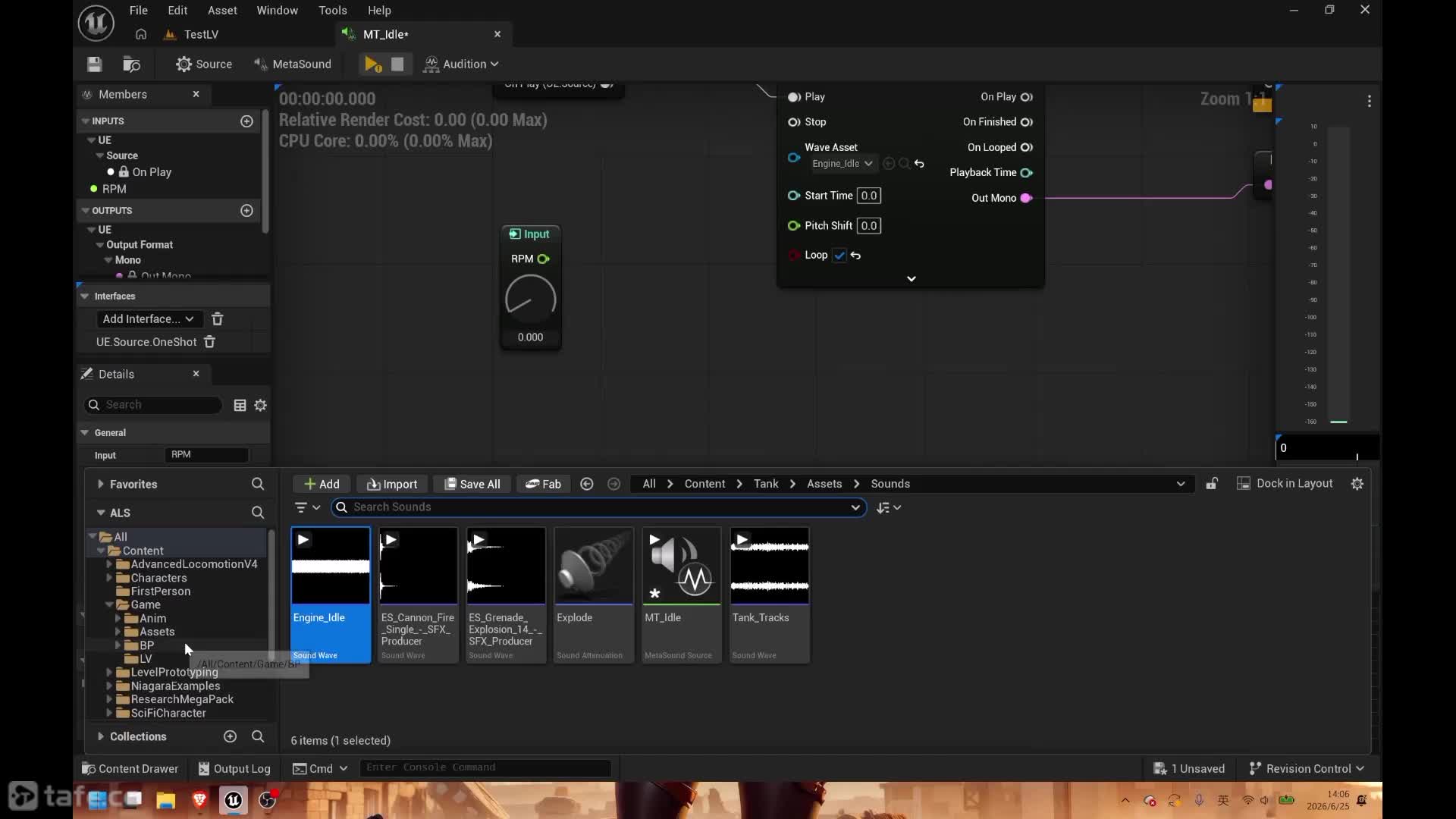Screen dimensions: 1456x819
Task: Select the Tank_Tracks sound wave thumbnail
Action: 770,566
